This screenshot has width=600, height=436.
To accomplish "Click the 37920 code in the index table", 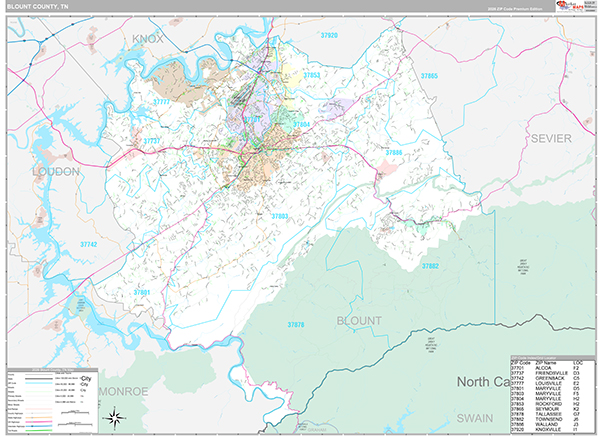I will coord(517,429).
